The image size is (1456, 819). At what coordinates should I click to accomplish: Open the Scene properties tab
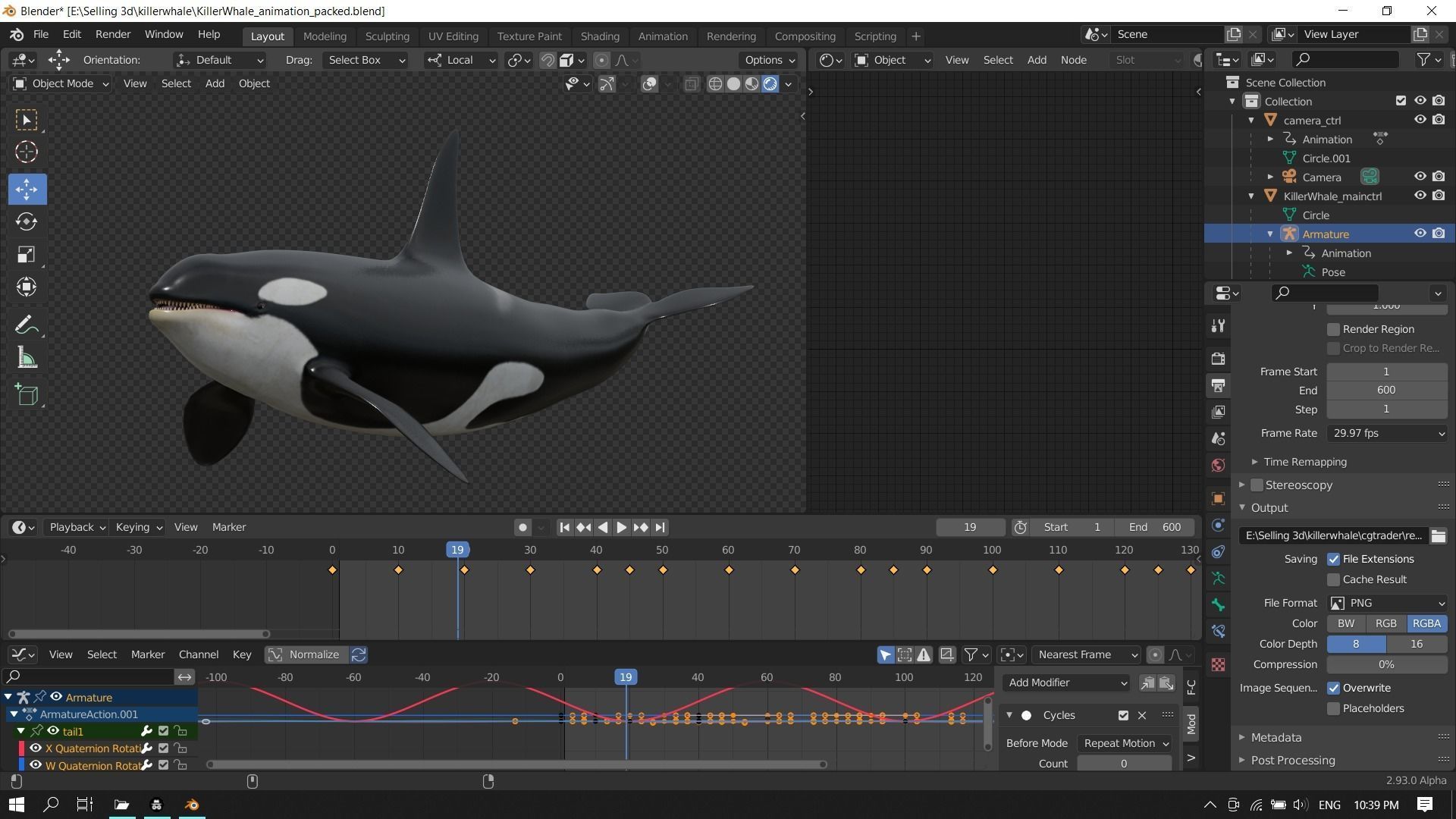[1218, 438]
